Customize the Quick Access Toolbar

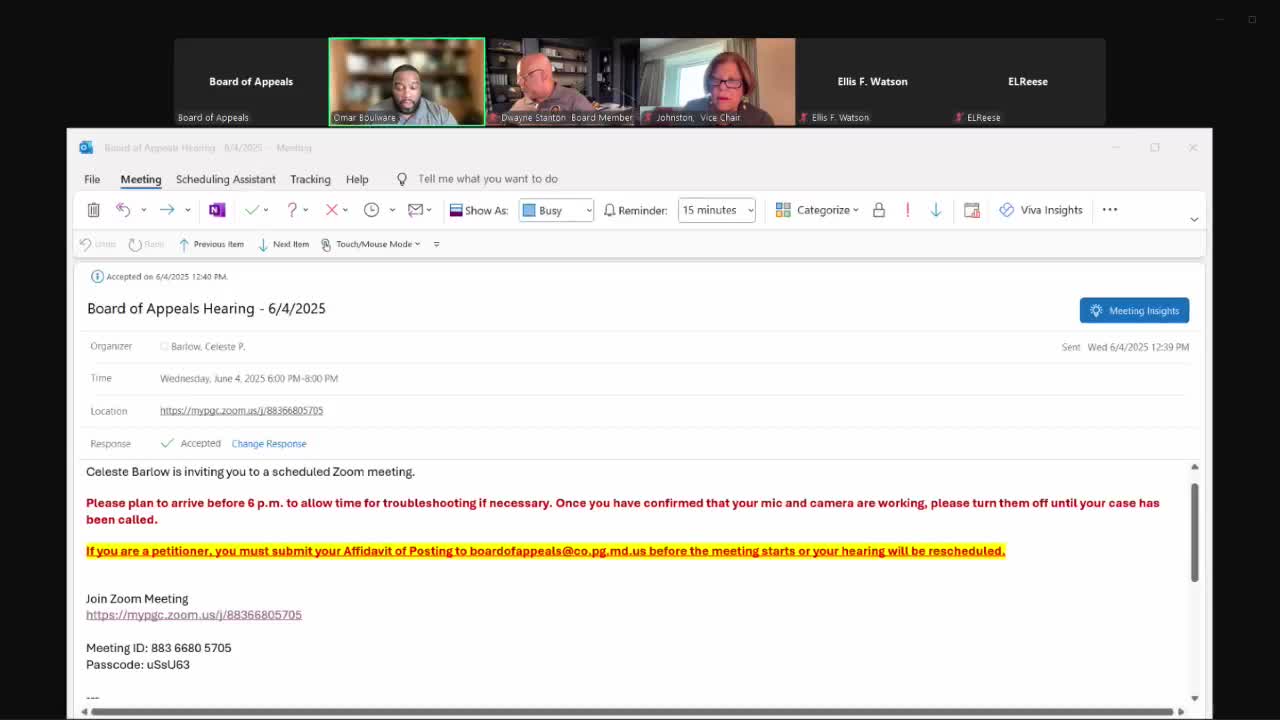[436, 244]
